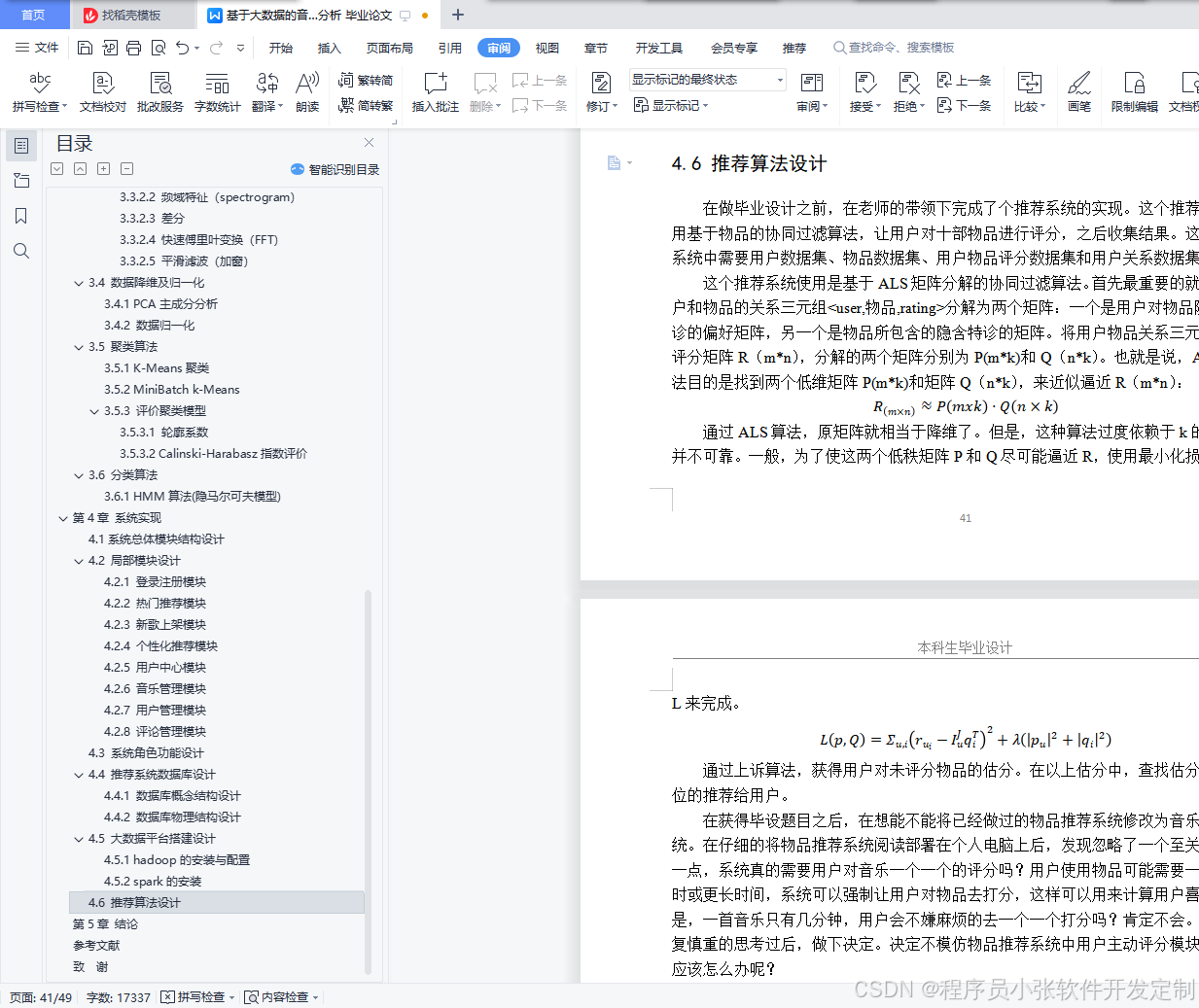Expand all headings down-arrow icon in 目录
The image size is (1199, 1008).
click(x=57, y=169)
